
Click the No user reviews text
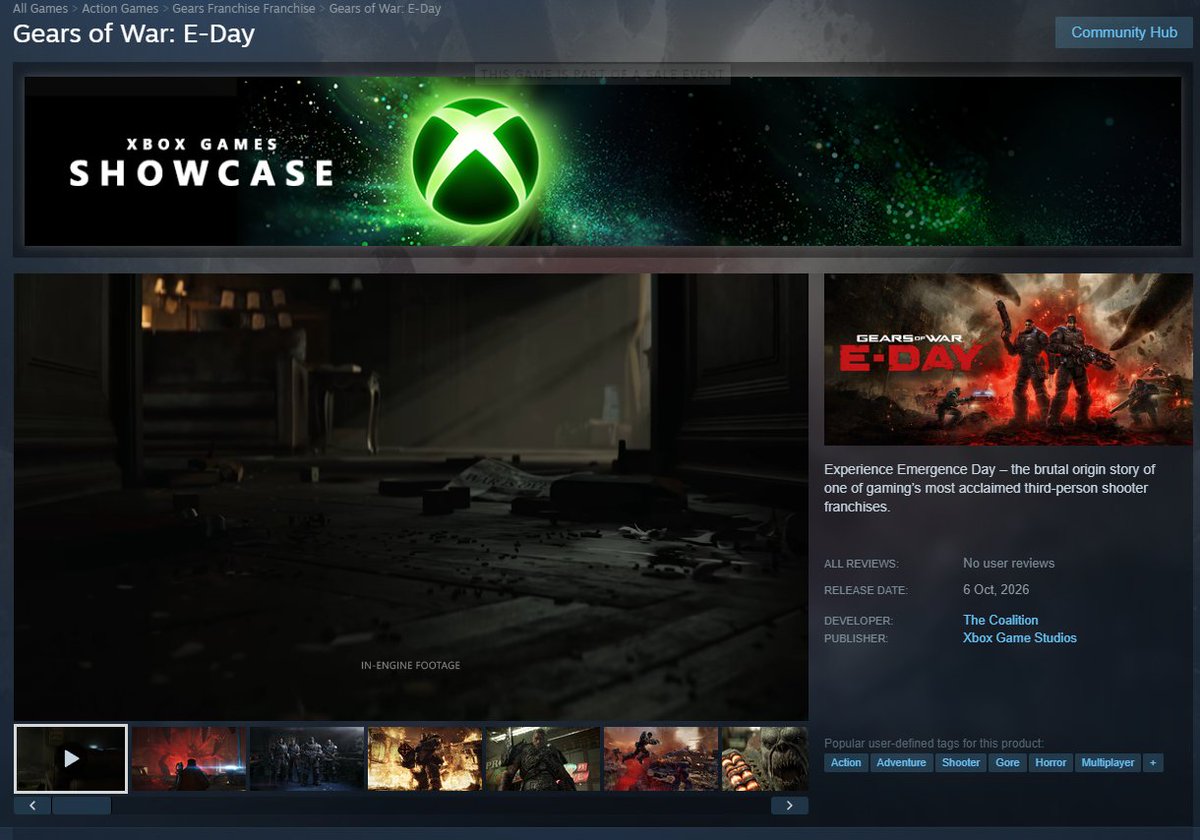click(1009, 563)
